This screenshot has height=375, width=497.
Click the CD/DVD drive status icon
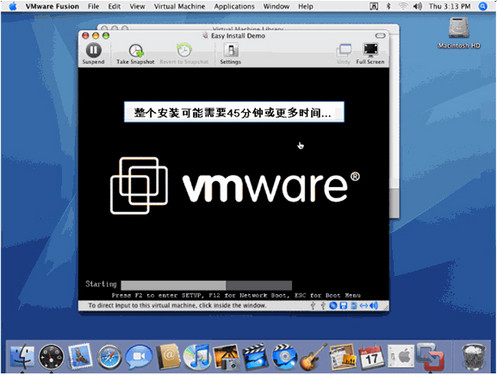333,305
